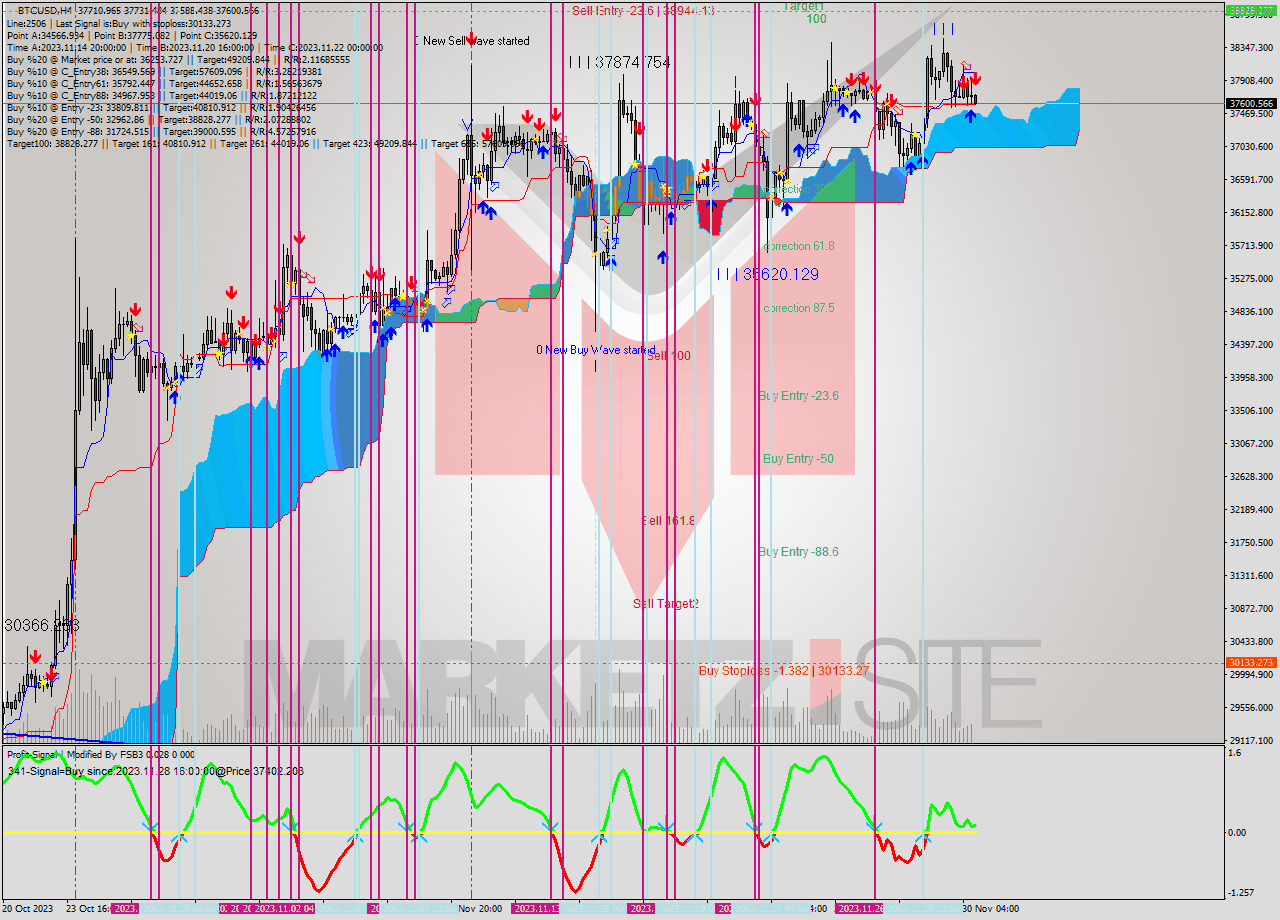1280x920 pixels.
Task: Click the 'Sell 100' label
Action: click(x=669, y=356)
